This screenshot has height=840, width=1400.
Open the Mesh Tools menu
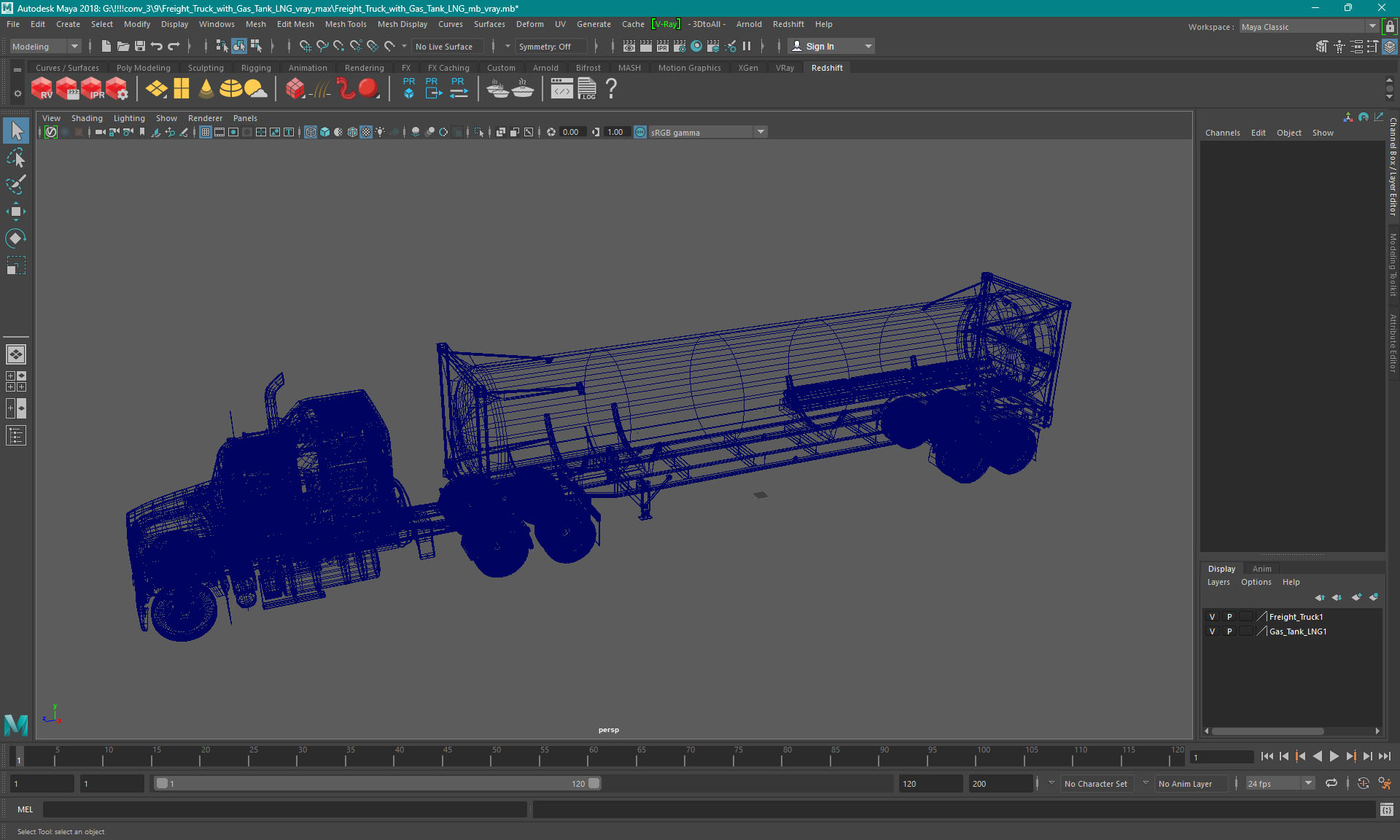pyautogui.click(x=346, y=24)
